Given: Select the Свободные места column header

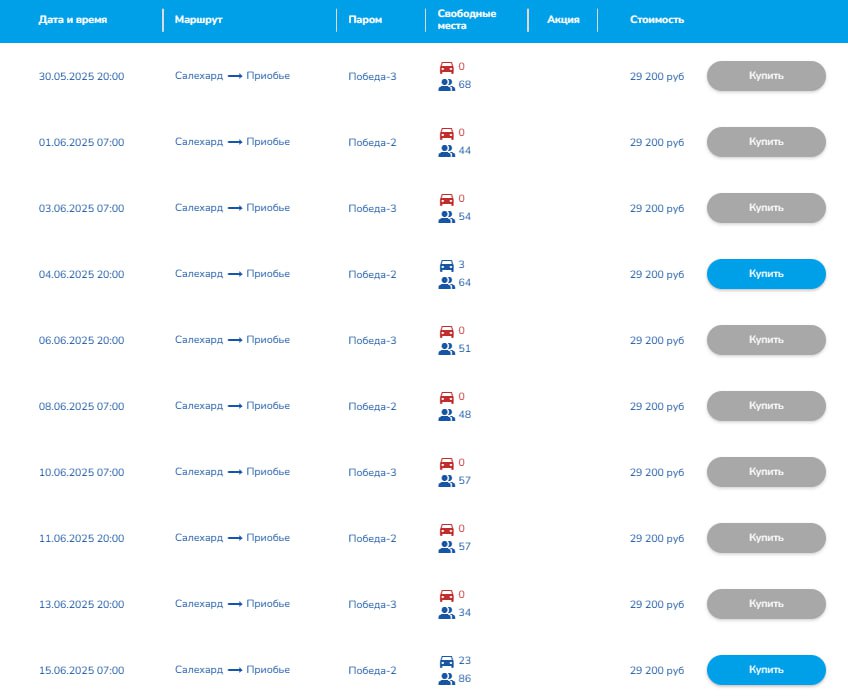Looking at the screenshot, I should pyautogui.click(x=467, y=20).
